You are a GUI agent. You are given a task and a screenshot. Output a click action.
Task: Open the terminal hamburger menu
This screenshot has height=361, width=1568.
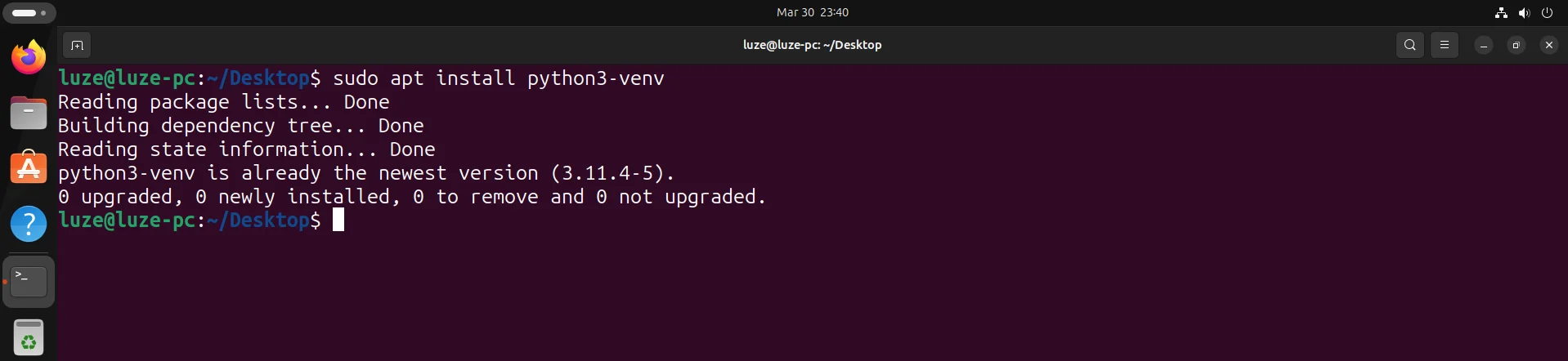(1445, 45)
